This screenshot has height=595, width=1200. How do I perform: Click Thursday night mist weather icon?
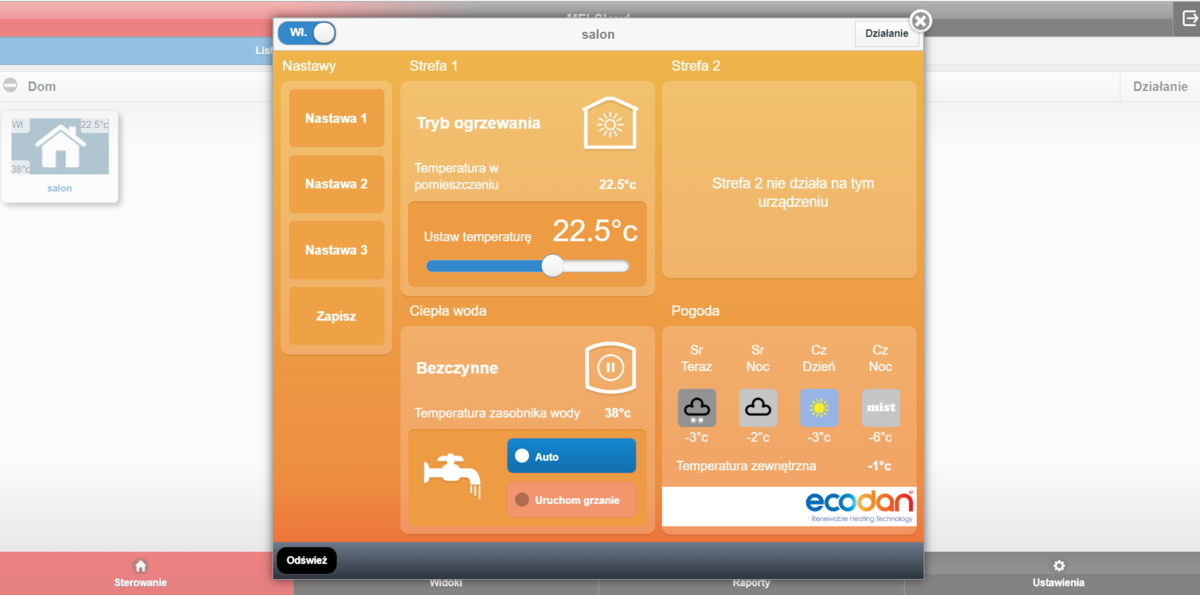pos(880,408)
